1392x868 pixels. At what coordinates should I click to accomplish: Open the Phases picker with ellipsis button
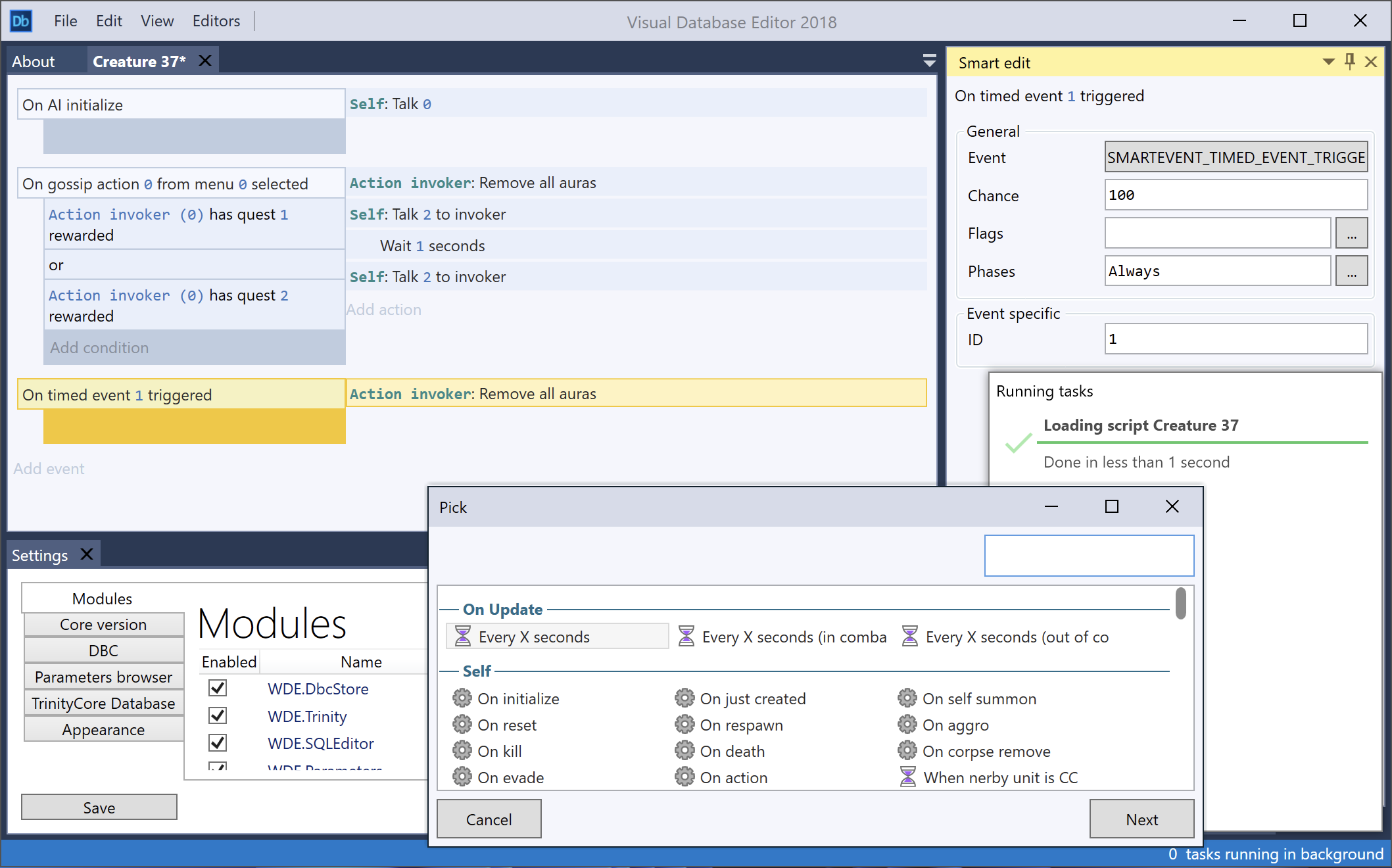click(1351, 270)
